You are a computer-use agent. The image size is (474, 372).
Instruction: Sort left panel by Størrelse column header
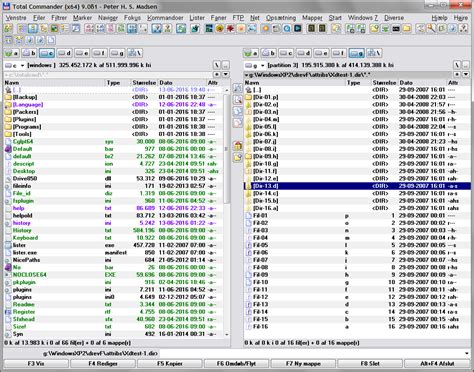point(144,83)
